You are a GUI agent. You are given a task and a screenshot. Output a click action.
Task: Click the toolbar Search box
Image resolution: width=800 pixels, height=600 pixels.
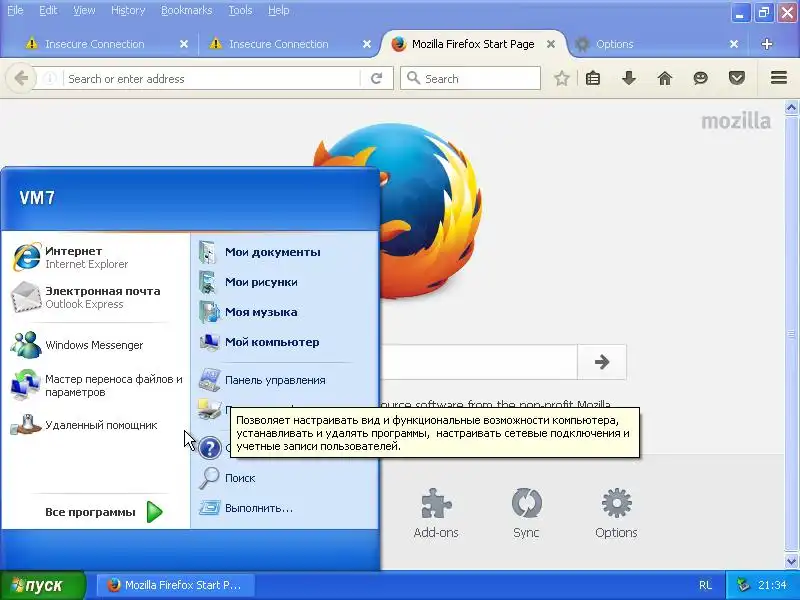(470, 79)
